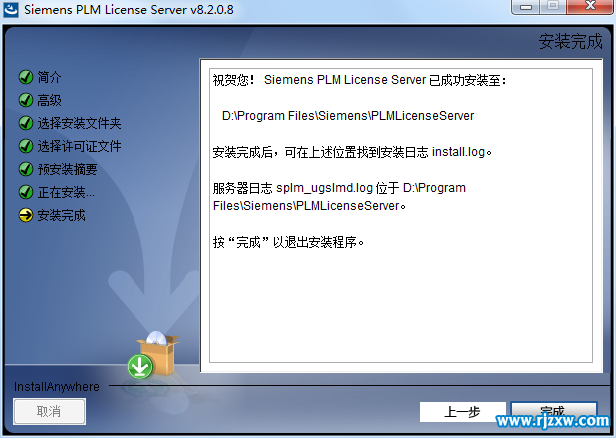
Task: Click the checkmark icon next to 选择许可证文件
Action: tap(26, 146)
